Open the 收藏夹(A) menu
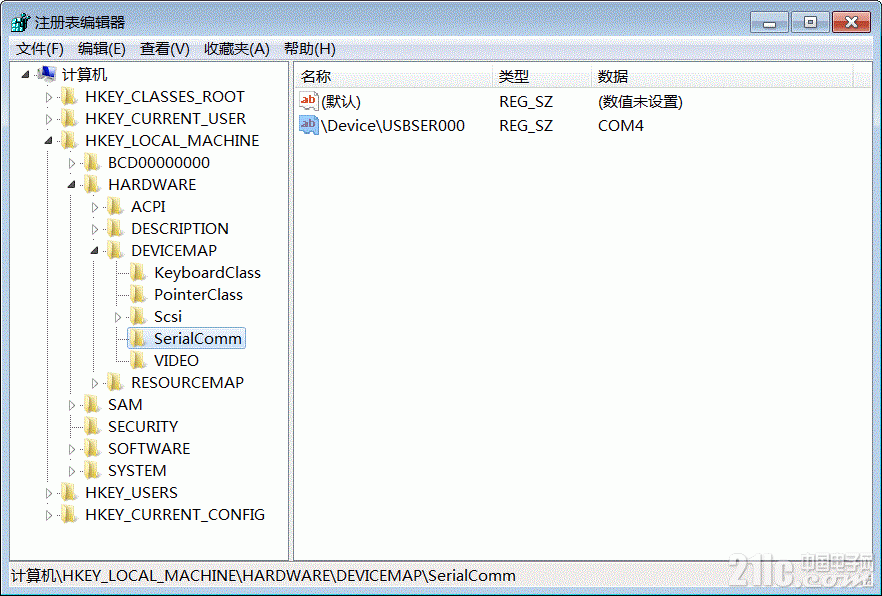Image resolution: width=882 pixels, height=596 pixels. coord(236,49)
